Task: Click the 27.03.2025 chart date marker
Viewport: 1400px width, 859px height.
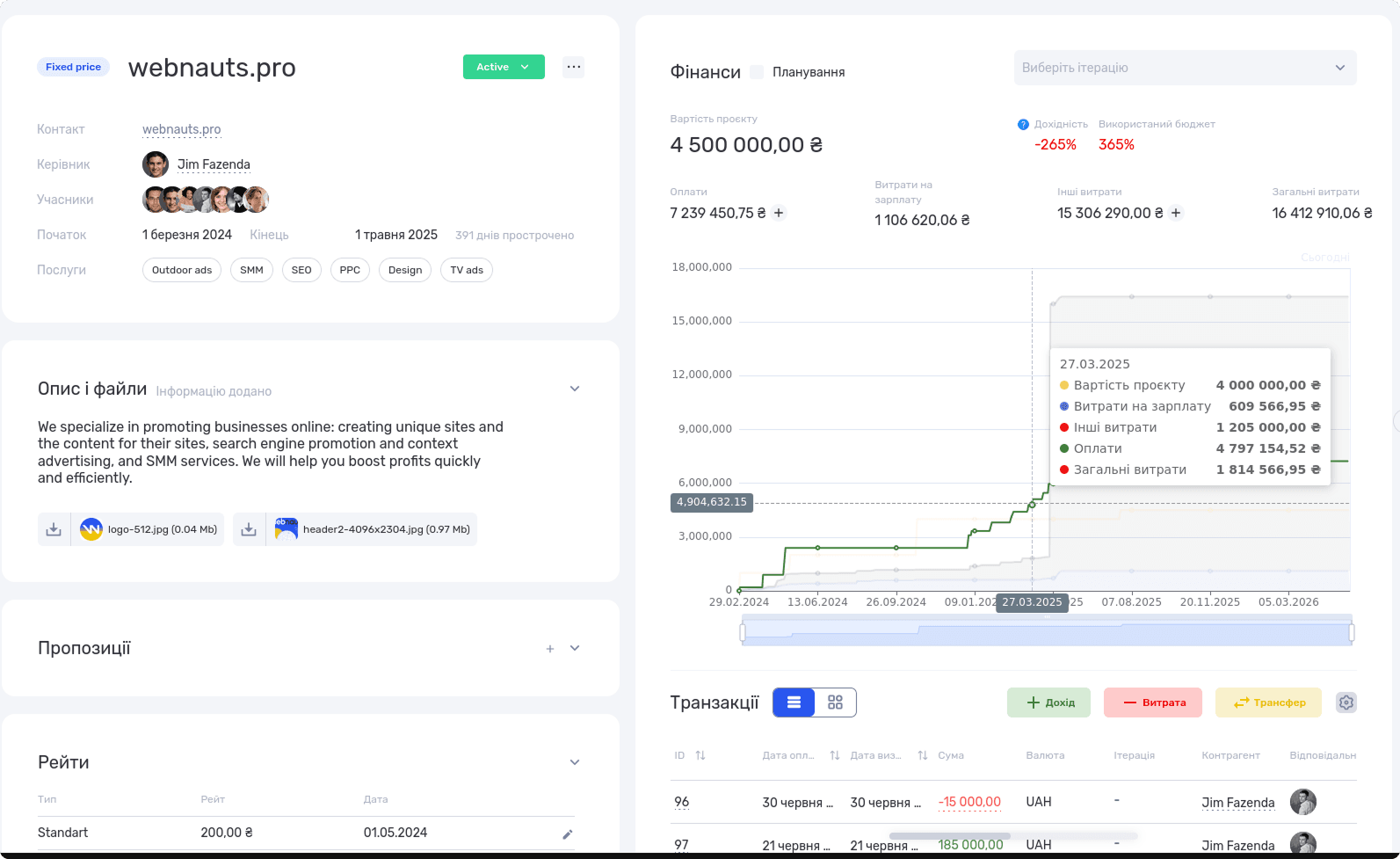Action: pos(1032,602)
